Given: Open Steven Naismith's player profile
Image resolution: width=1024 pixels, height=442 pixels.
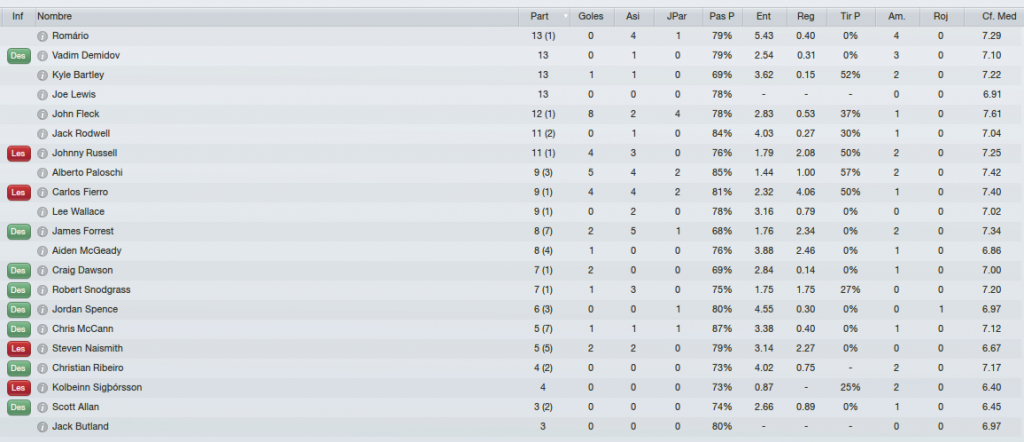Looking at the screenshot, I should pyautogui.click(x=87, y=349).
